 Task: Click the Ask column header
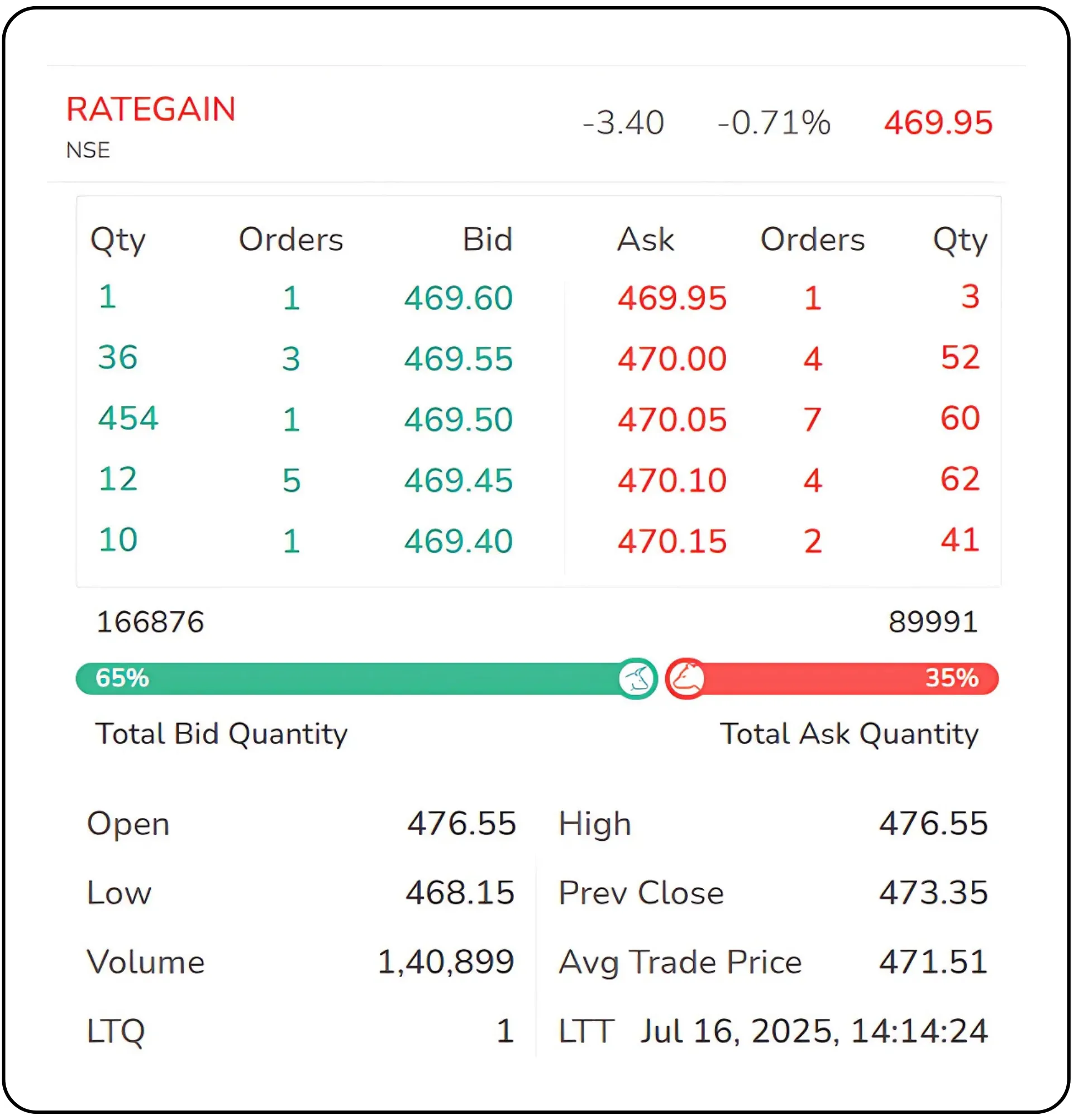[645, 240]
